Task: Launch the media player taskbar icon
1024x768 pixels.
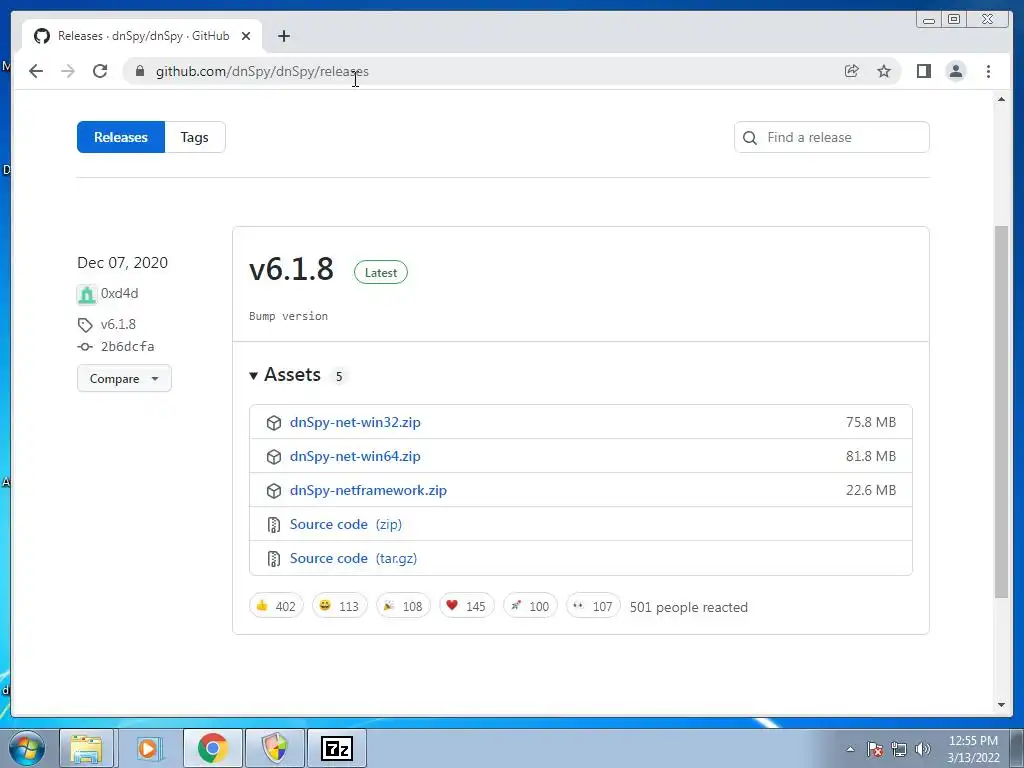Action: [148, 748]
